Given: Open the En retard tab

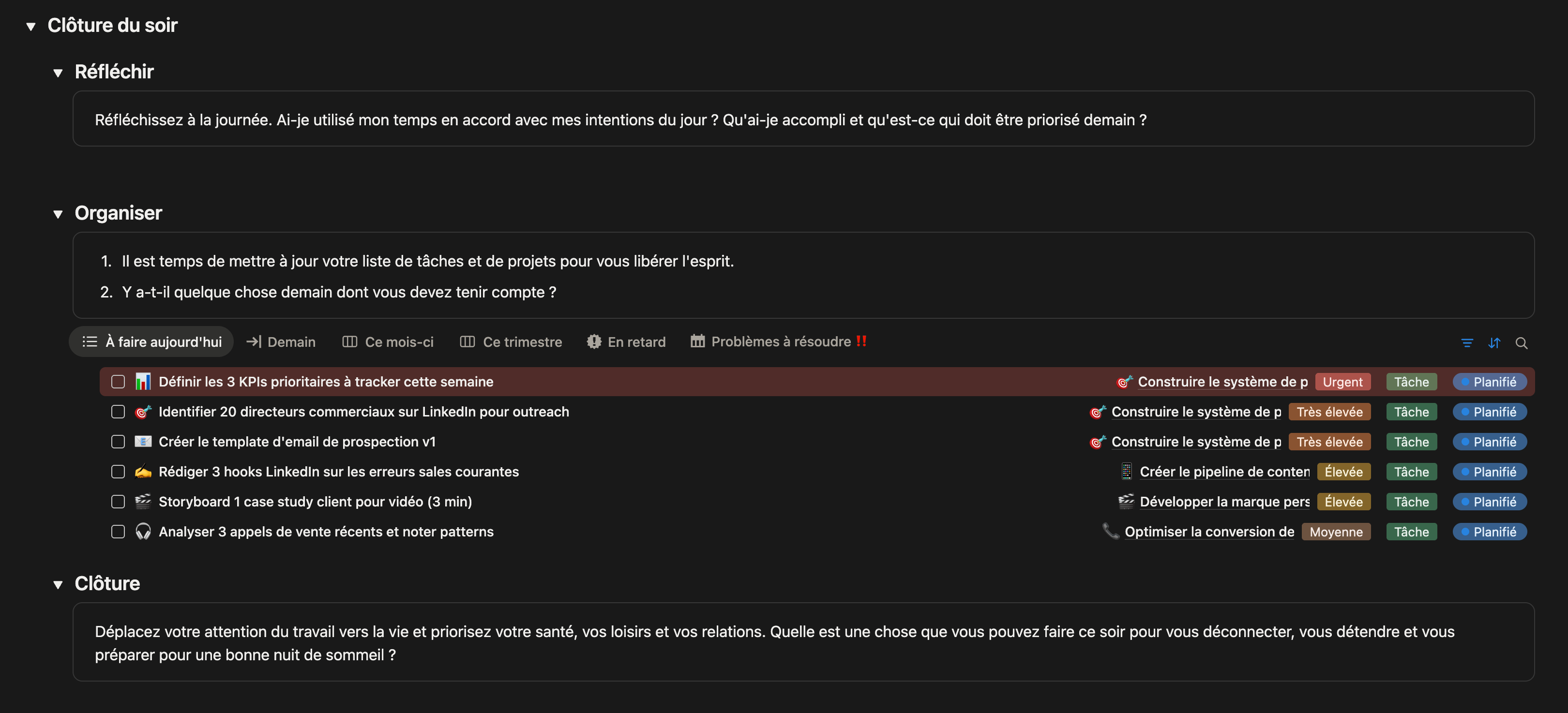Looking at the screenshot, I should [626, 342].
